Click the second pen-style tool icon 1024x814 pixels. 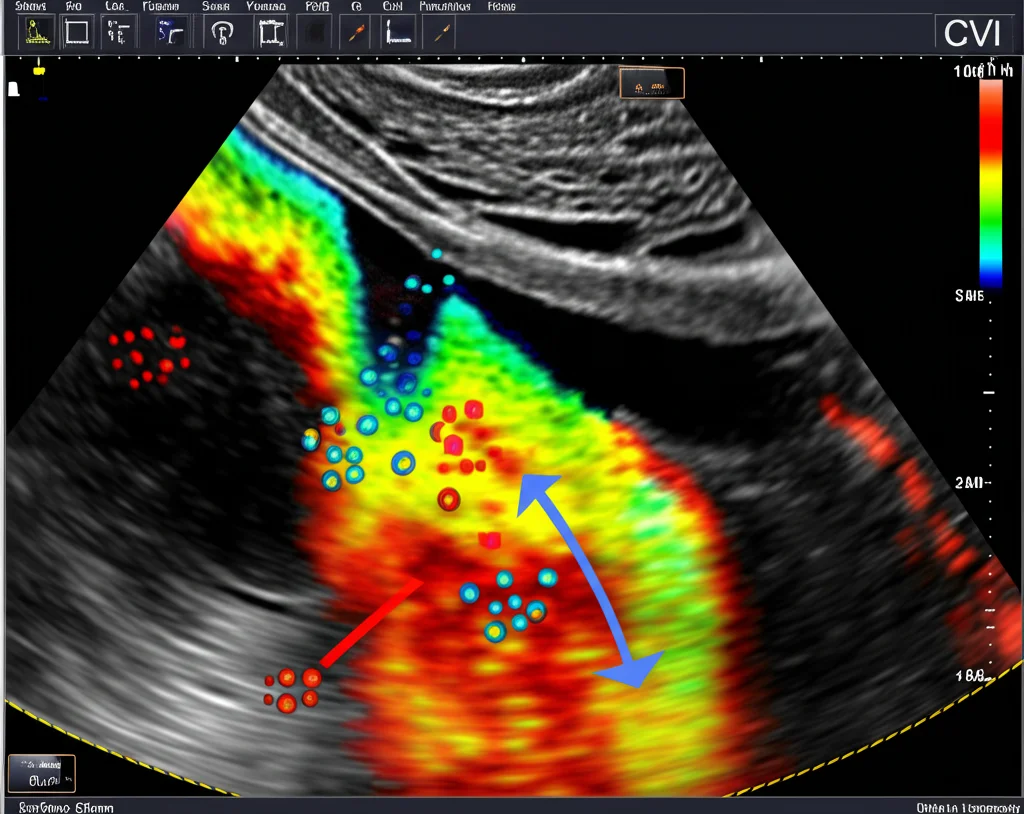pos(440,32)
